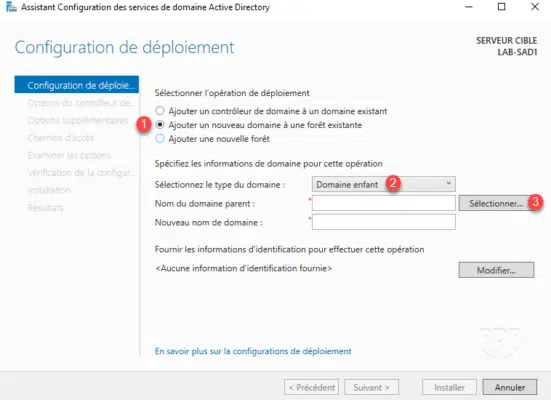Screen dimensions: 551x400
Task: Click the wizard app icon in title bar
Action: point(11,7)
